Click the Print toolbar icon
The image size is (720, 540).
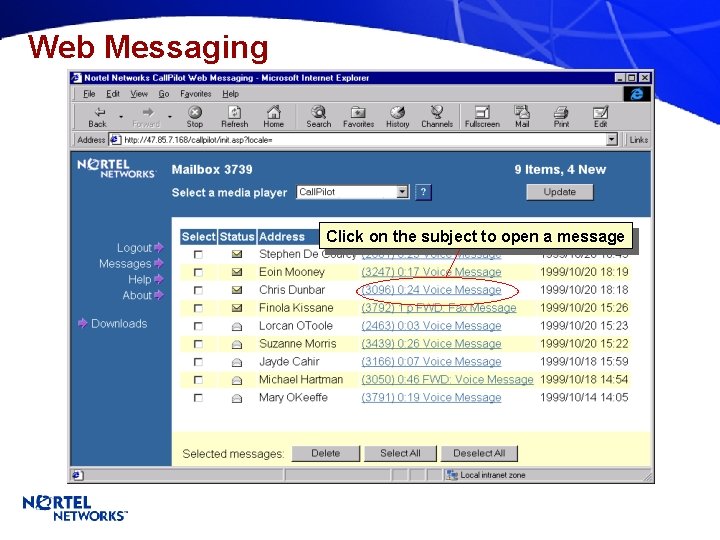tap(561, 117)
